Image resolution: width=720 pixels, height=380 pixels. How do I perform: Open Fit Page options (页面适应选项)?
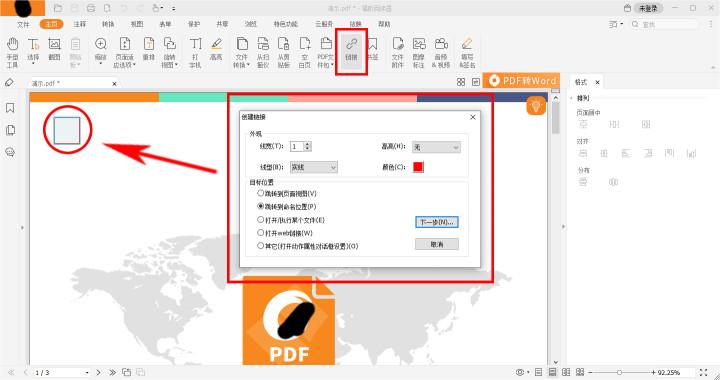(124, 52)
